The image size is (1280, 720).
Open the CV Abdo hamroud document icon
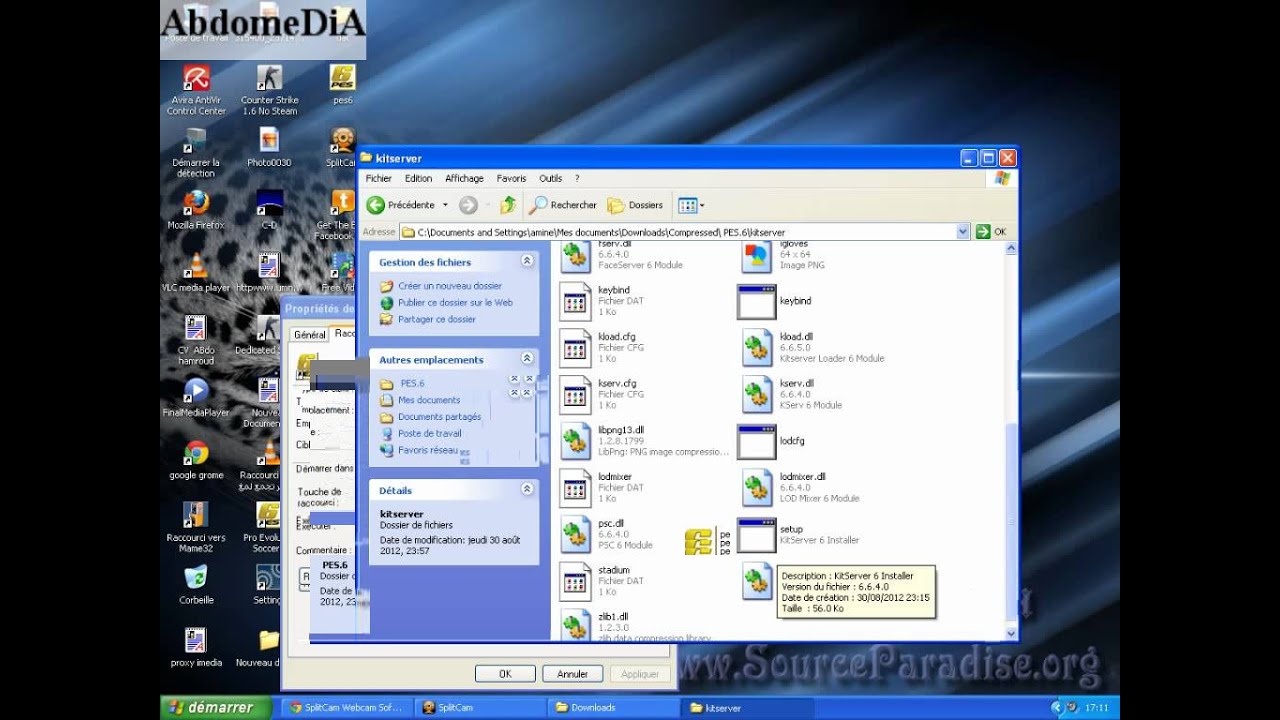point(196,339)
